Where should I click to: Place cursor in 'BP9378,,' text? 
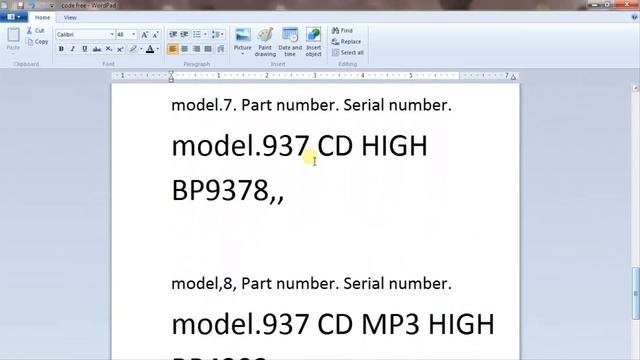coord(227,190)
